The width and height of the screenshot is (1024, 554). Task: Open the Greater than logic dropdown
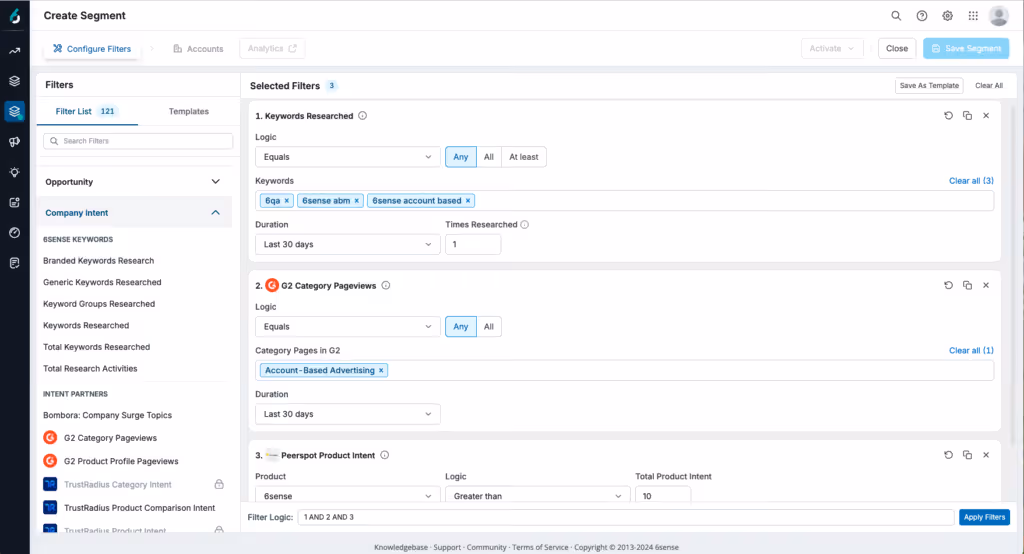click(537, 496)
